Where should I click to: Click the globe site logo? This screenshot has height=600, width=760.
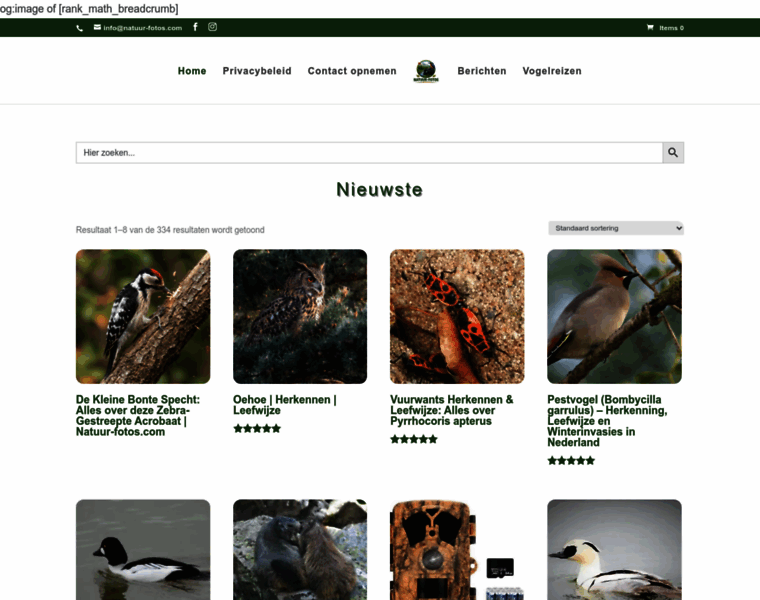(x=426, y=71)
